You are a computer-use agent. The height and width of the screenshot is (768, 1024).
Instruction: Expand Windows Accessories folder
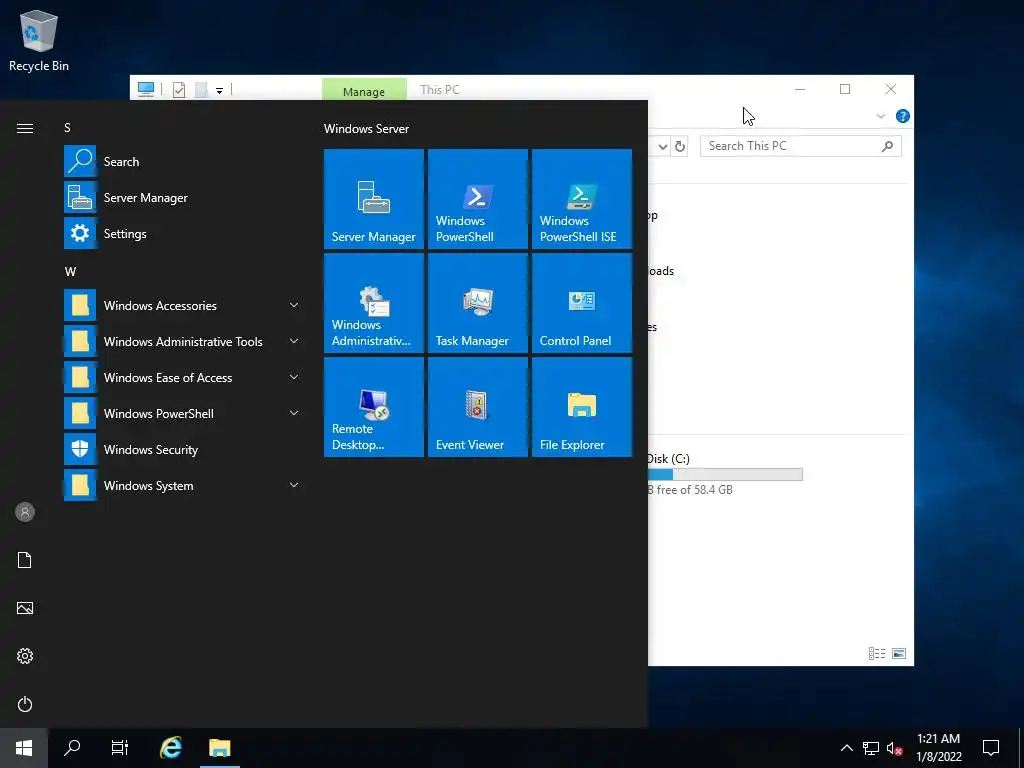183,305
